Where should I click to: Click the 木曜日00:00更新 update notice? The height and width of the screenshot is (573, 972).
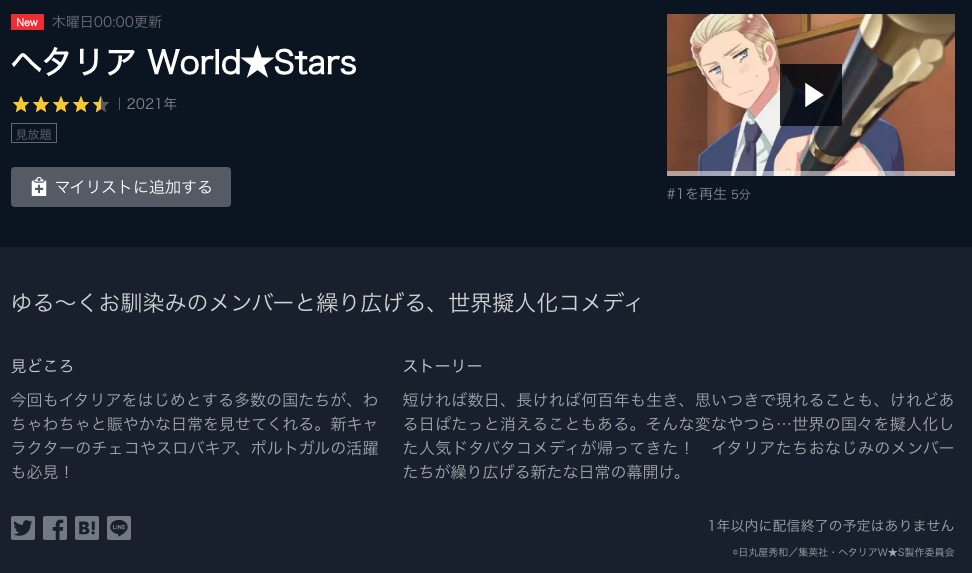coord(107,22)
